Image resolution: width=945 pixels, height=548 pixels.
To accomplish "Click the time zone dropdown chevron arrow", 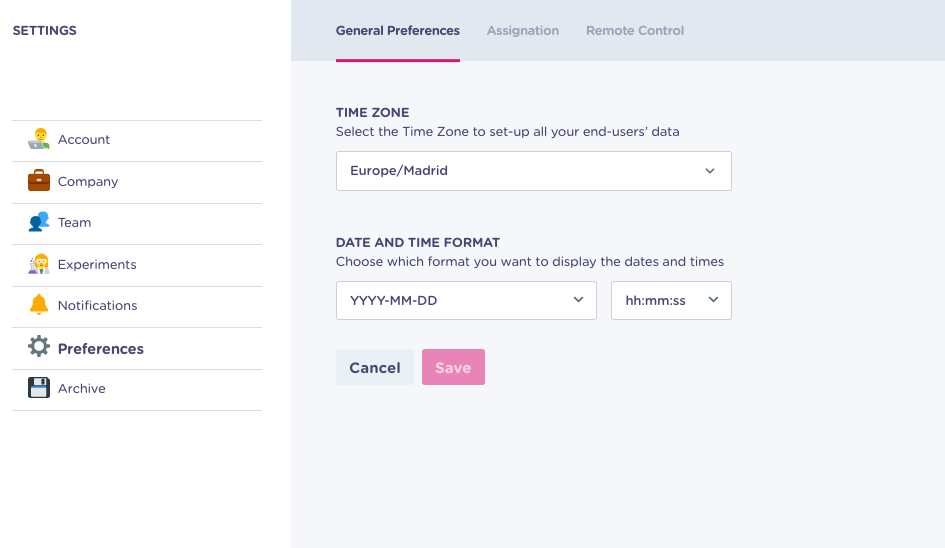I will pos(710,171).
